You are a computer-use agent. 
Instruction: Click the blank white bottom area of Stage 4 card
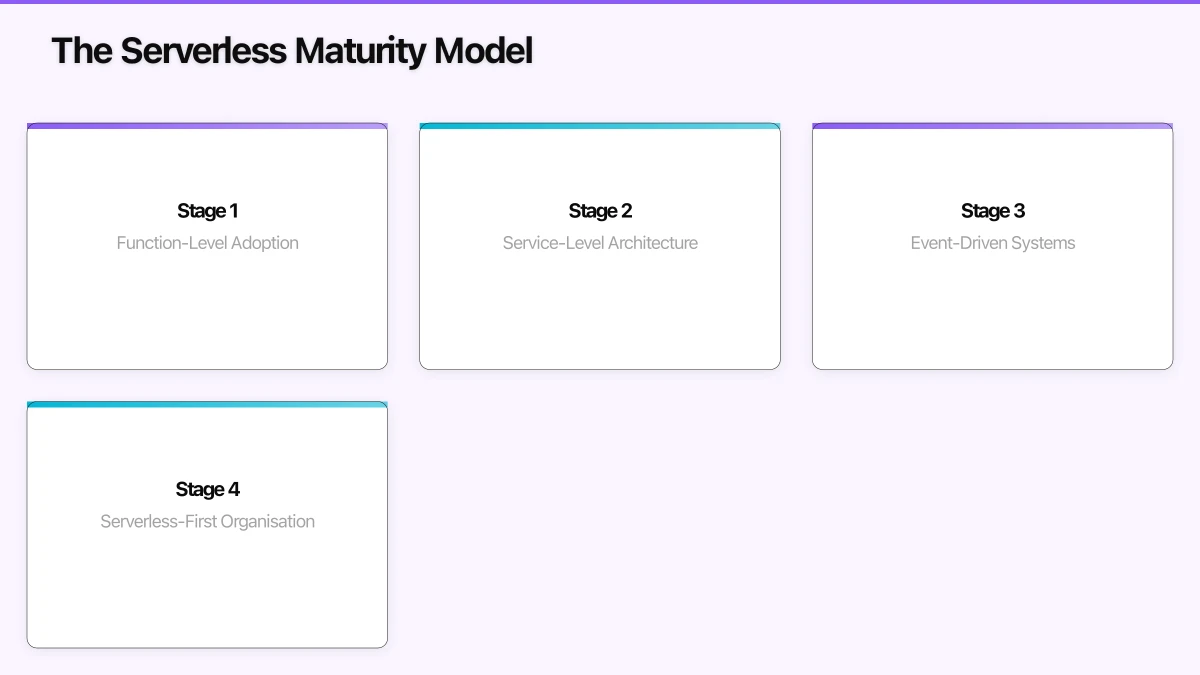207,598
